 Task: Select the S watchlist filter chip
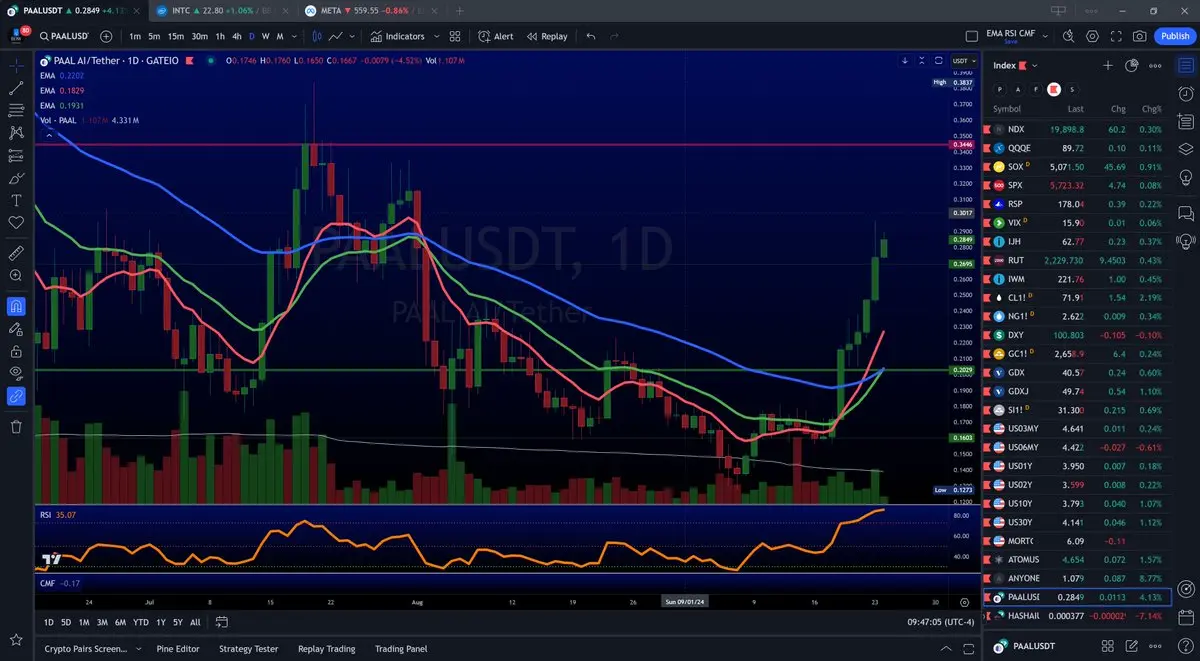click(x=1072, y=89)
